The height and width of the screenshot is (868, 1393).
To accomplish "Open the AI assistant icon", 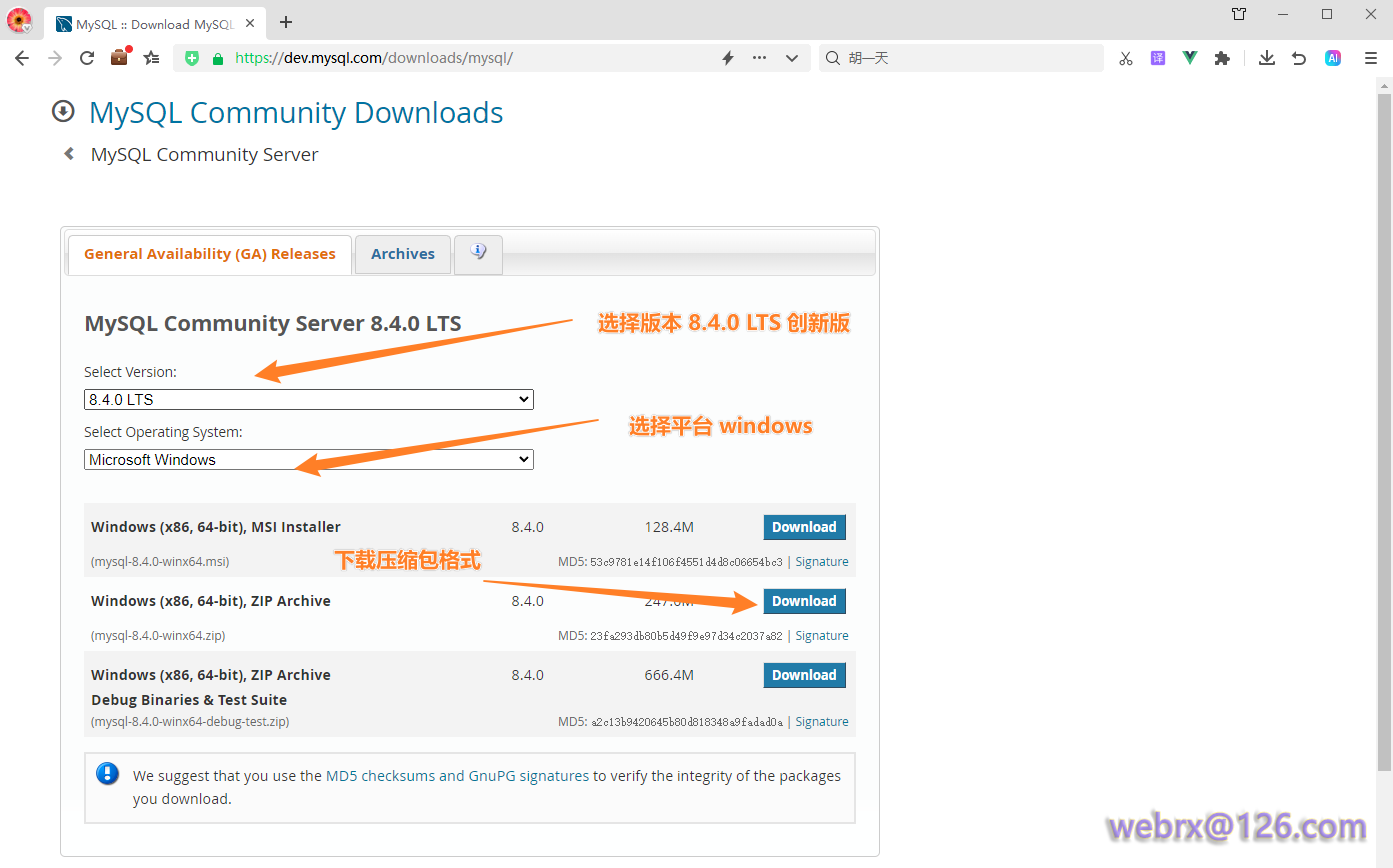I will tap(1333, 58).
